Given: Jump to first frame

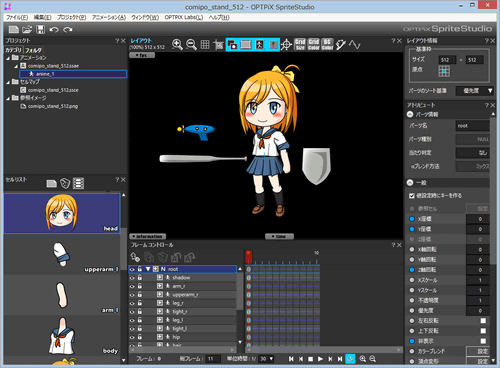Looking at the screenshot, I should (291, 359).
